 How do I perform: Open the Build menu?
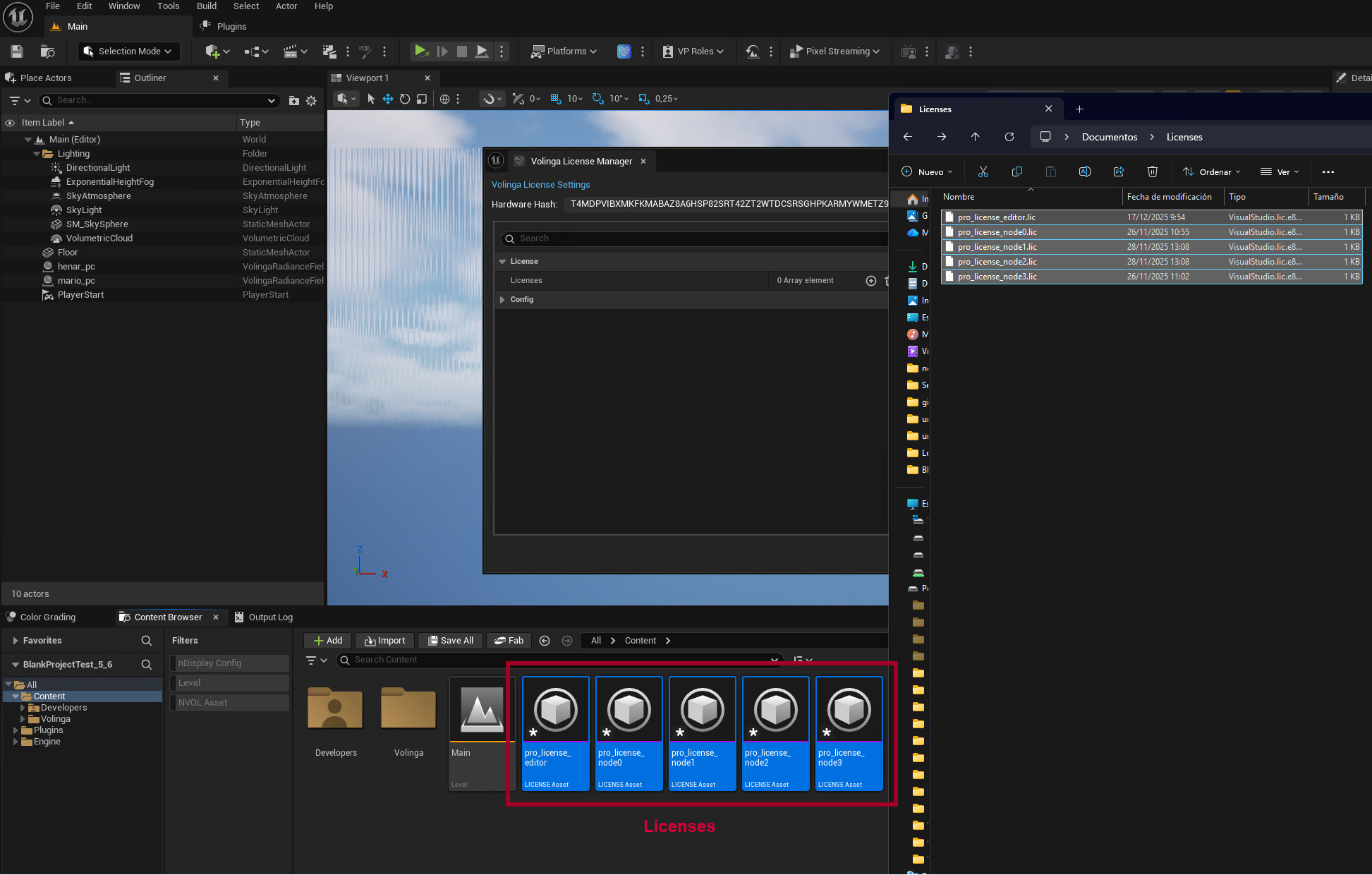click(x=206, y=6)
